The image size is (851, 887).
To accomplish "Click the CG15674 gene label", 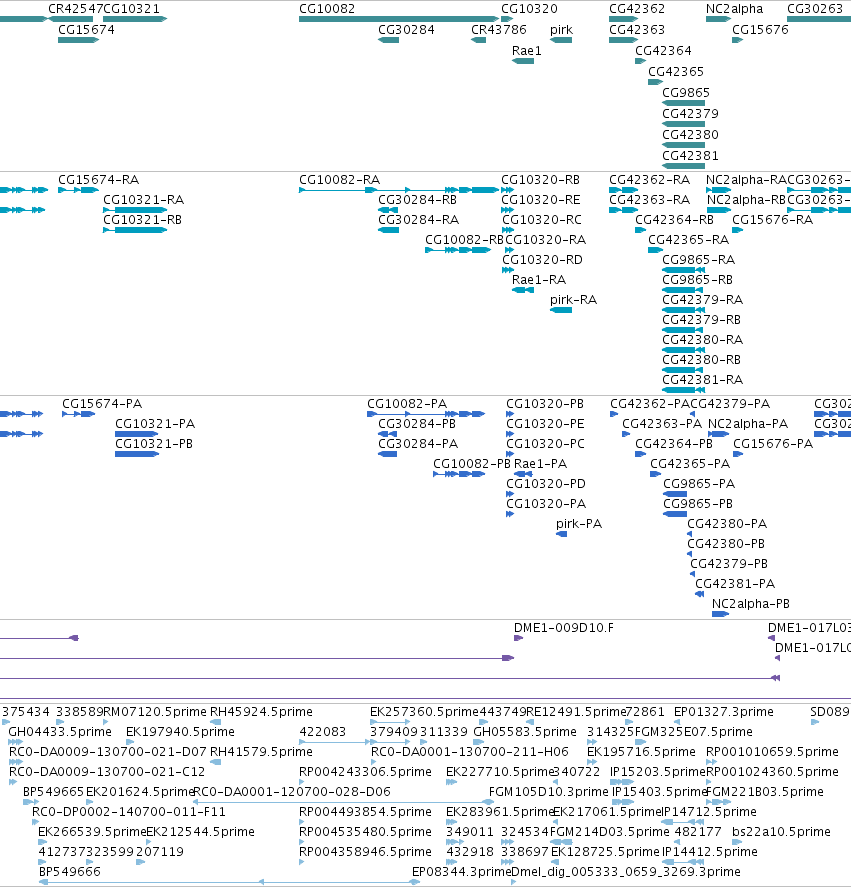I will point(86,30).
